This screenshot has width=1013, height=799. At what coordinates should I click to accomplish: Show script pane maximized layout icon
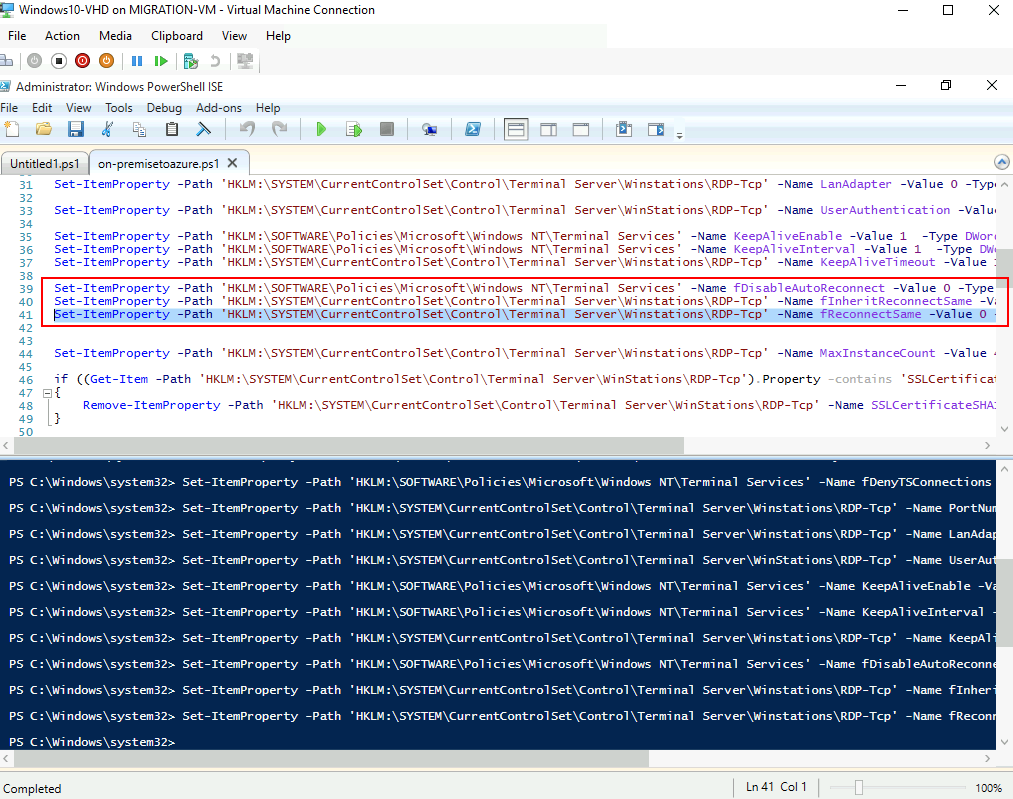point(581,129)
